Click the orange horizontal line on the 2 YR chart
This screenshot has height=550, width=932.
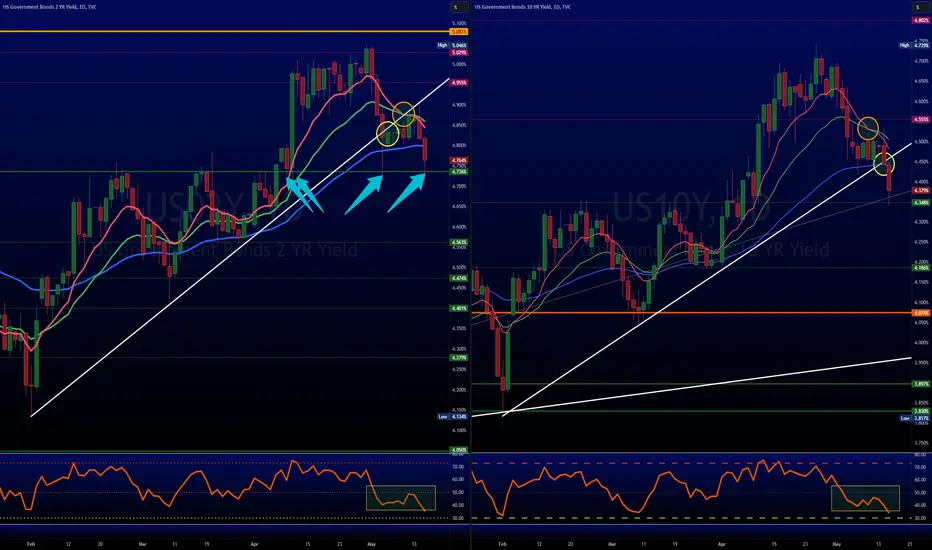225,32
